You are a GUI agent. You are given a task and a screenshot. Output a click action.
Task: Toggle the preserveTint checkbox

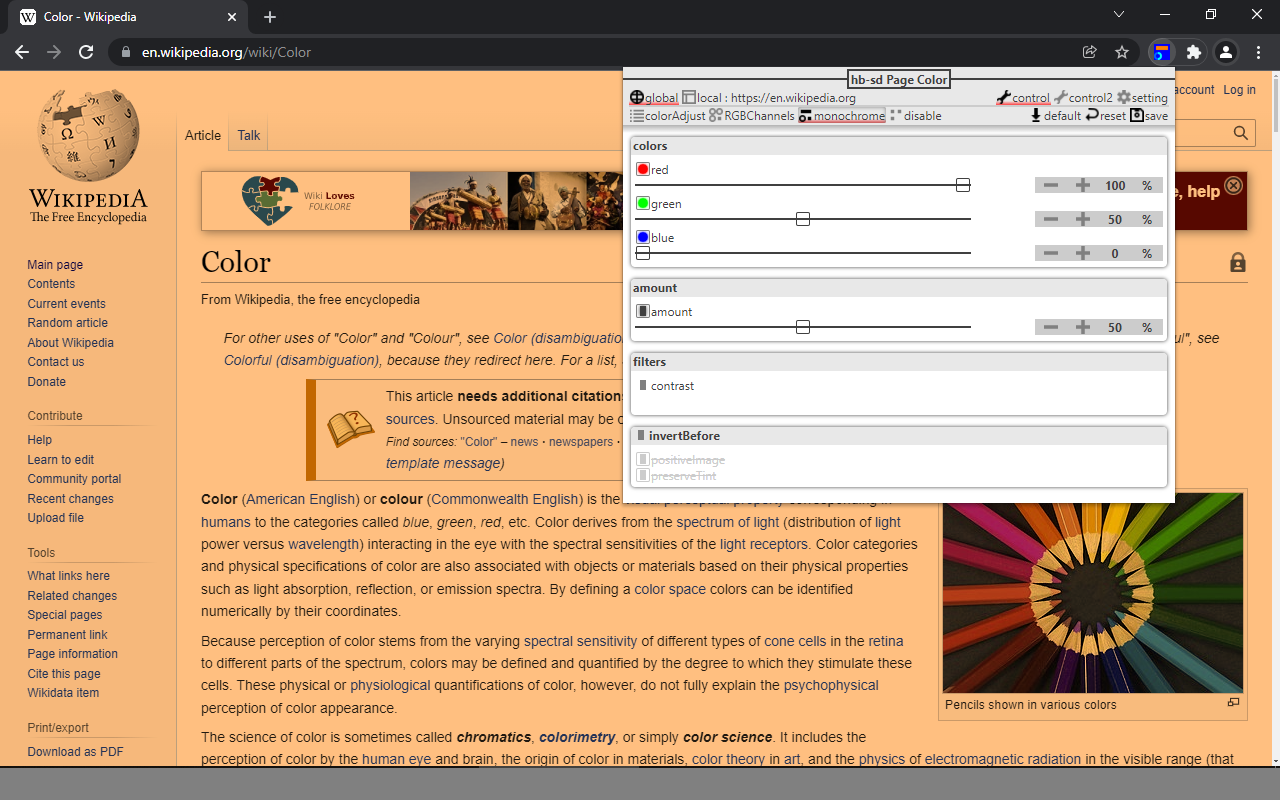coord(643,476)
